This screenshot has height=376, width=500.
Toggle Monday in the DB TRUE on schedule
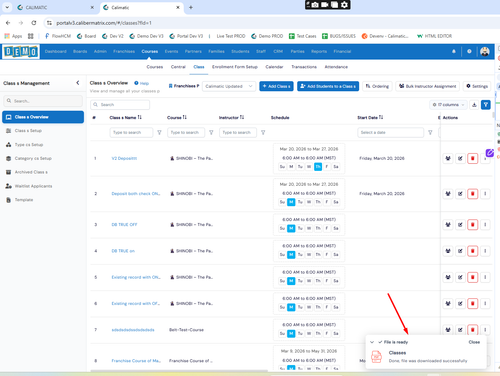291,255
